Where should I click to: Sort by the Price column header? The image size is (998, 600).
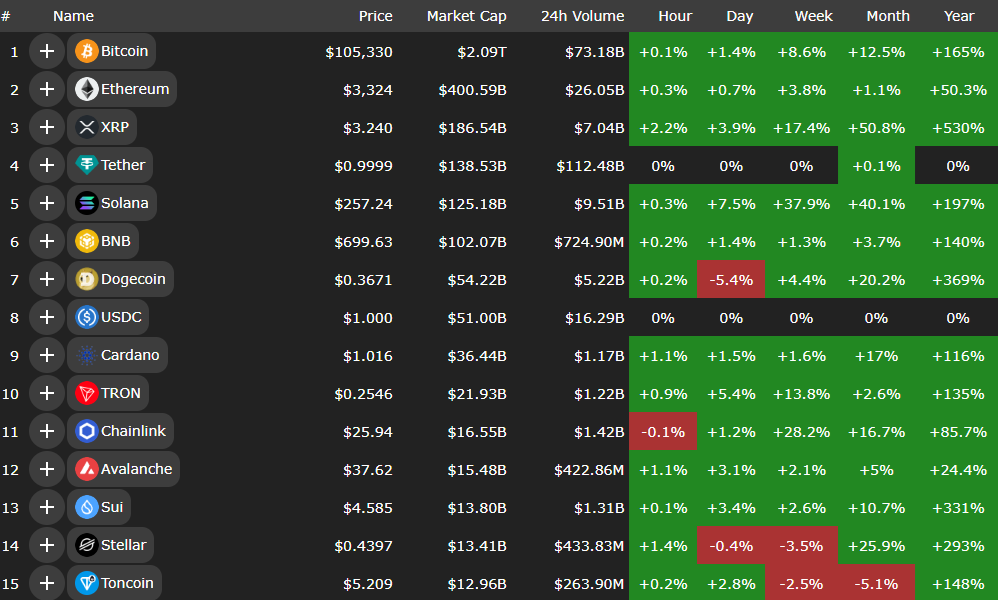376,16
